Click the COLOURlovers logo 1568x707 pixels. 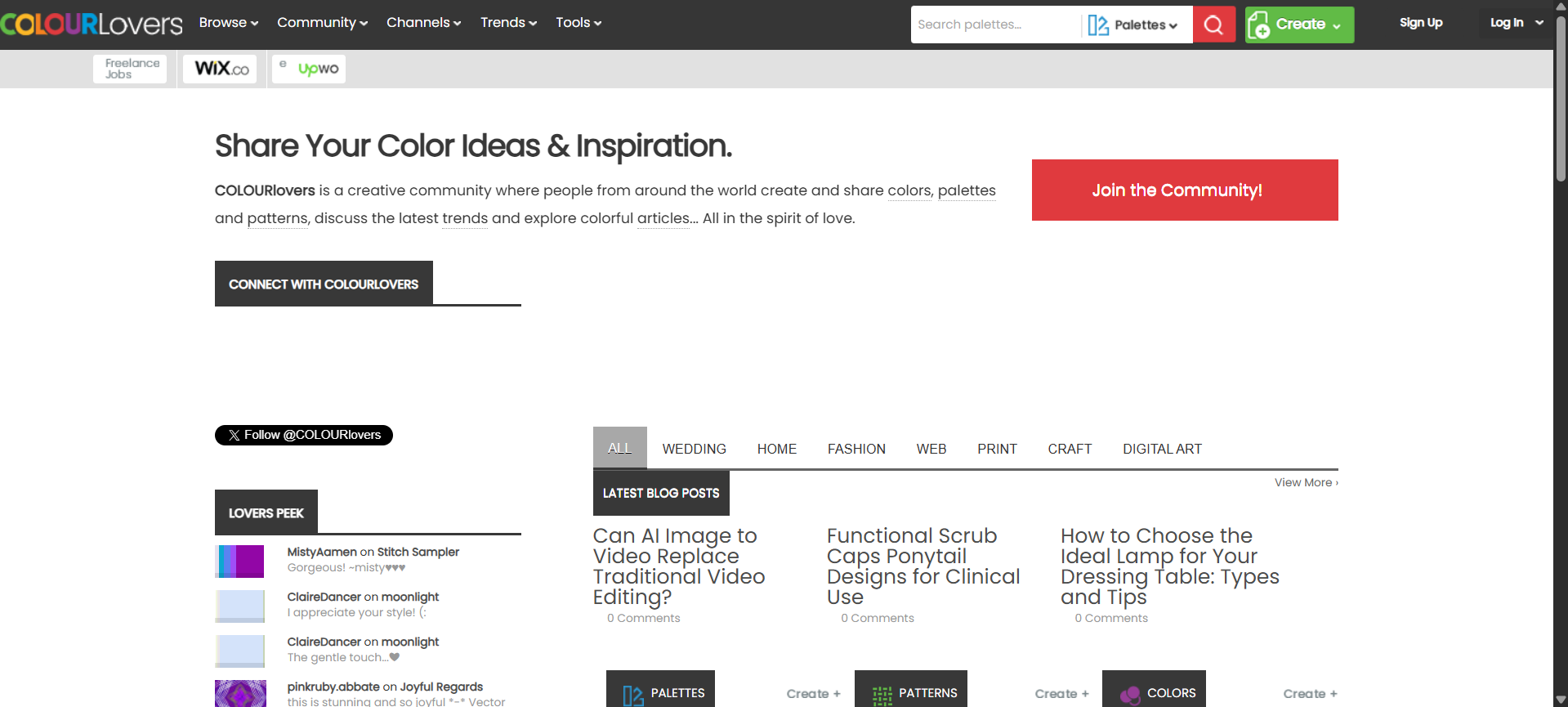click(x=92, y=24)
